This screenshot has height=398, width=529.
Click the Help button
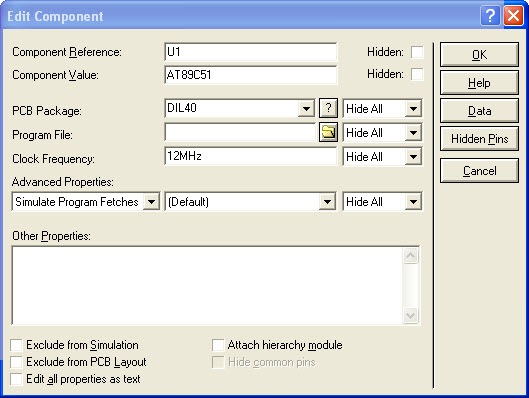479,83
